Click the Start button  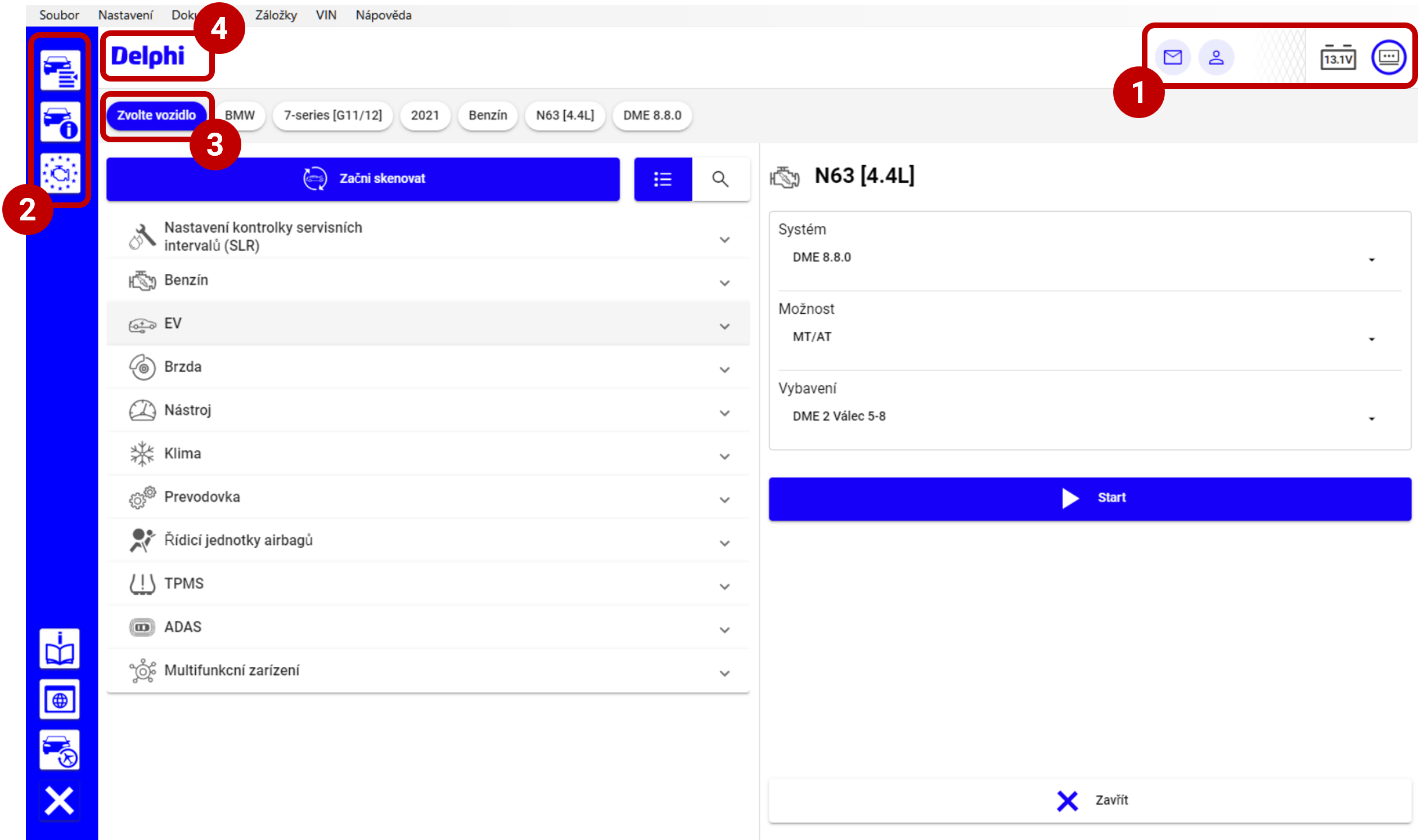click(x=1090, y=499)
